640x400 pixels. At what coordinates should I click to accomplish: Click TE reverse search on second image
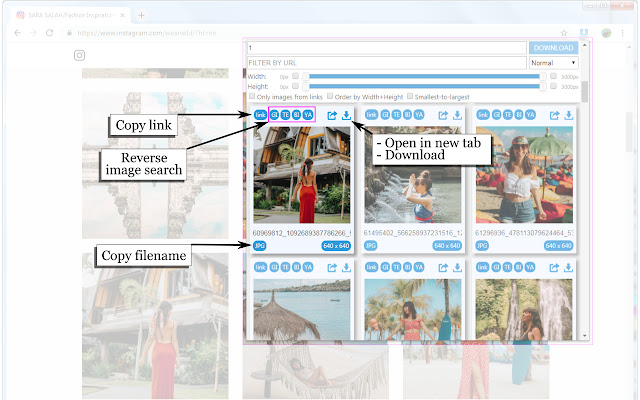[397, 115]
